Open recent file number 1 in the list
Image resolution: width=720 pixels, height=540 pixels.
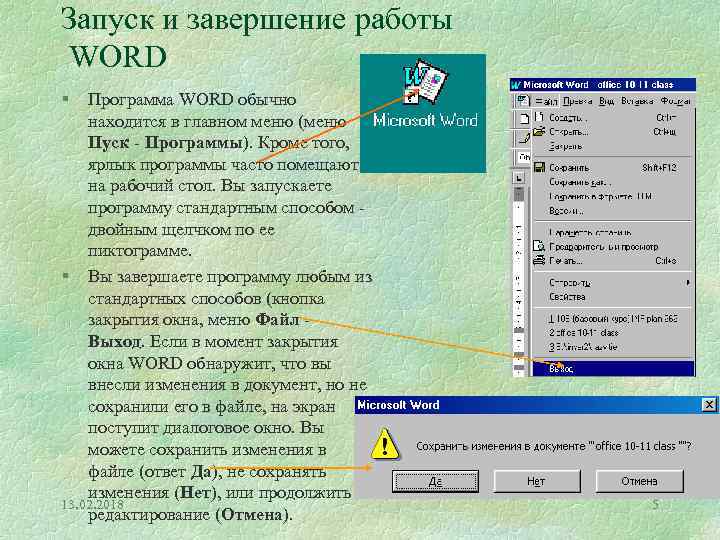coord(613,318)
